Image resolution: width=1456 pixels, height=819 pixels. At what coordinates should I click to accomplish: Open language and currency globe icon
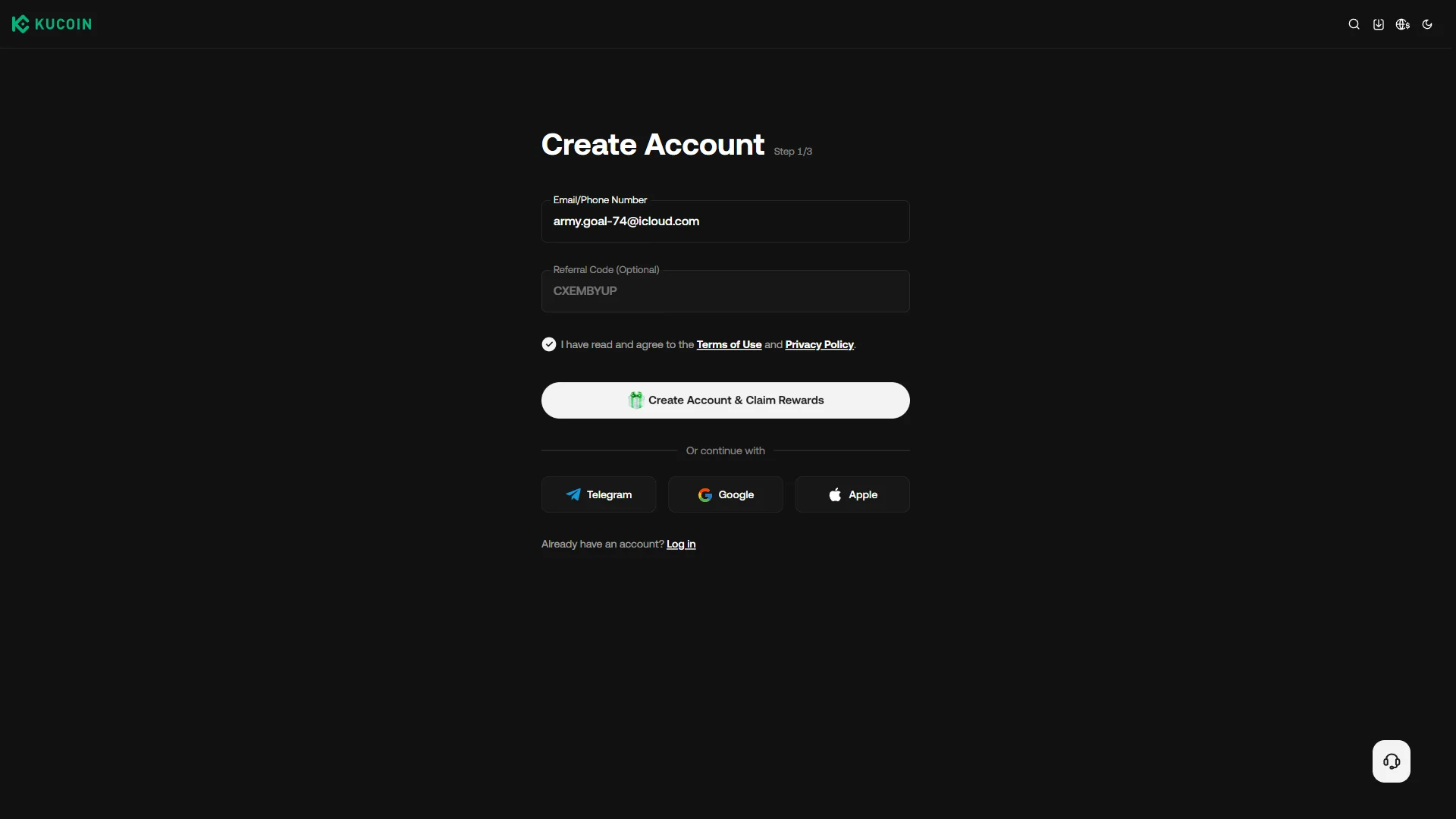point(1402,24)
